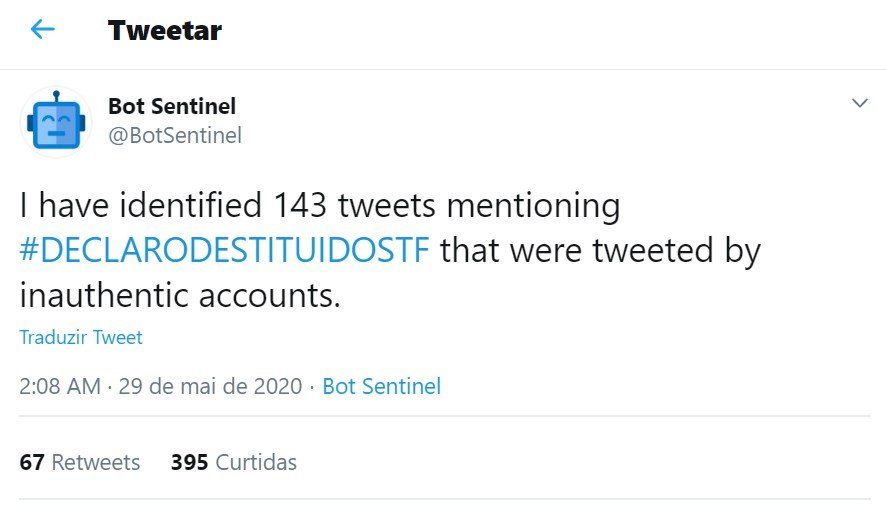
Task: Click the 2:08 AM timestamp
Action: point(60,386)
